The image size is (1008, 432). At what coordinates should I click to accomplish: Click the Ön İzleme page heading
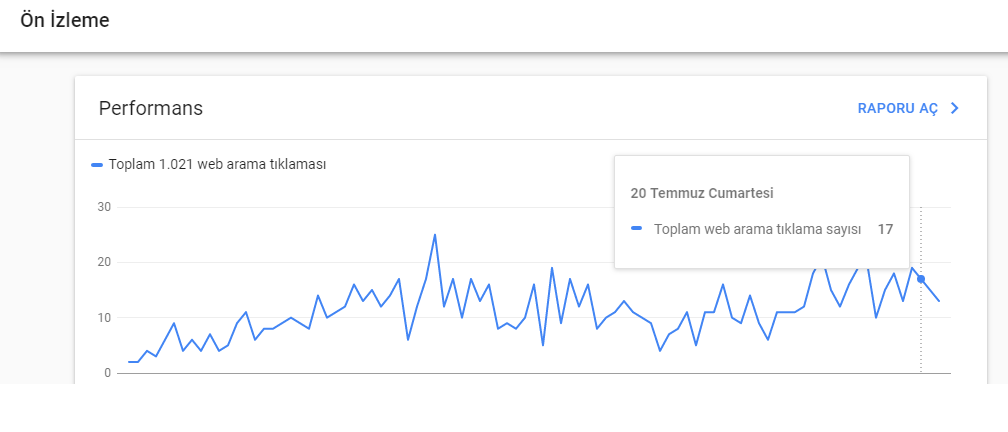(x=65, y=20)
